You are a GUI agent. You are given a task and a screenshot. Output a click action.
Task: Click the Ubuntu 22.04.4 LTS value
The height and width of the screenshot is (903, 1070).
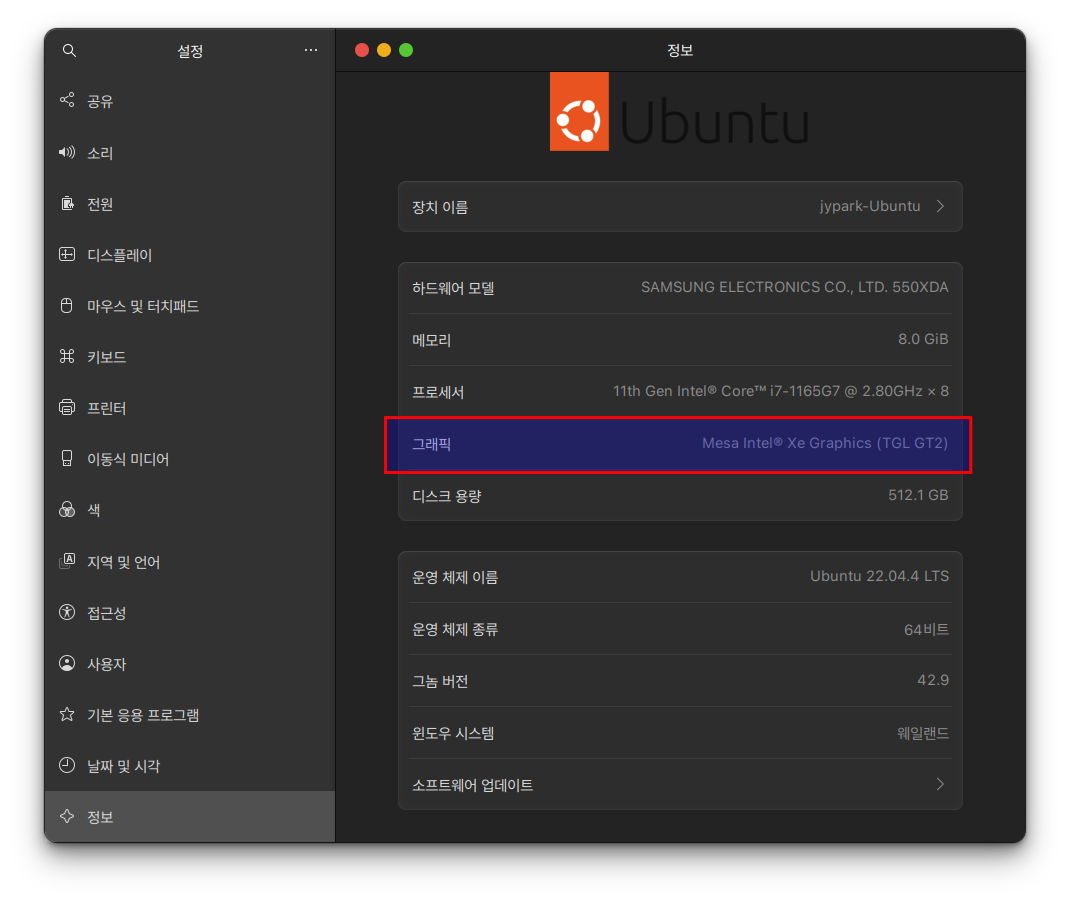879,576
